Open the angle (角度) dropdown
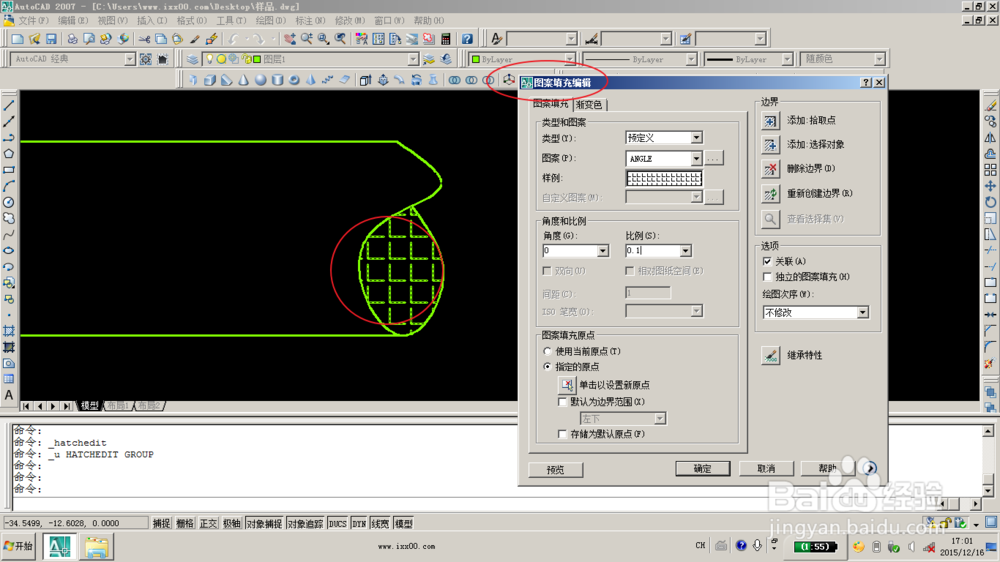Screen dimensions: 1000x562 (x=603, y=251)
